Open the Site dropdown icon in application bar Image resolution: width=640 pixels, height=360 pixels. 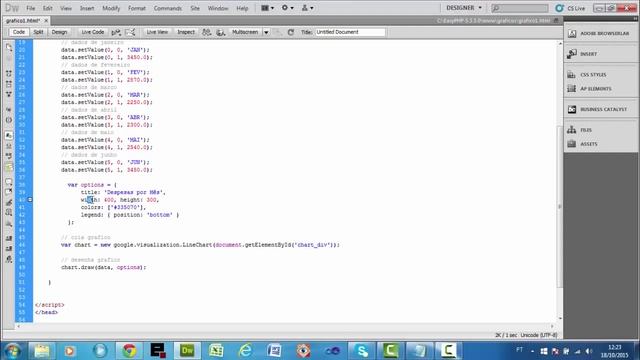click(307, 8)
